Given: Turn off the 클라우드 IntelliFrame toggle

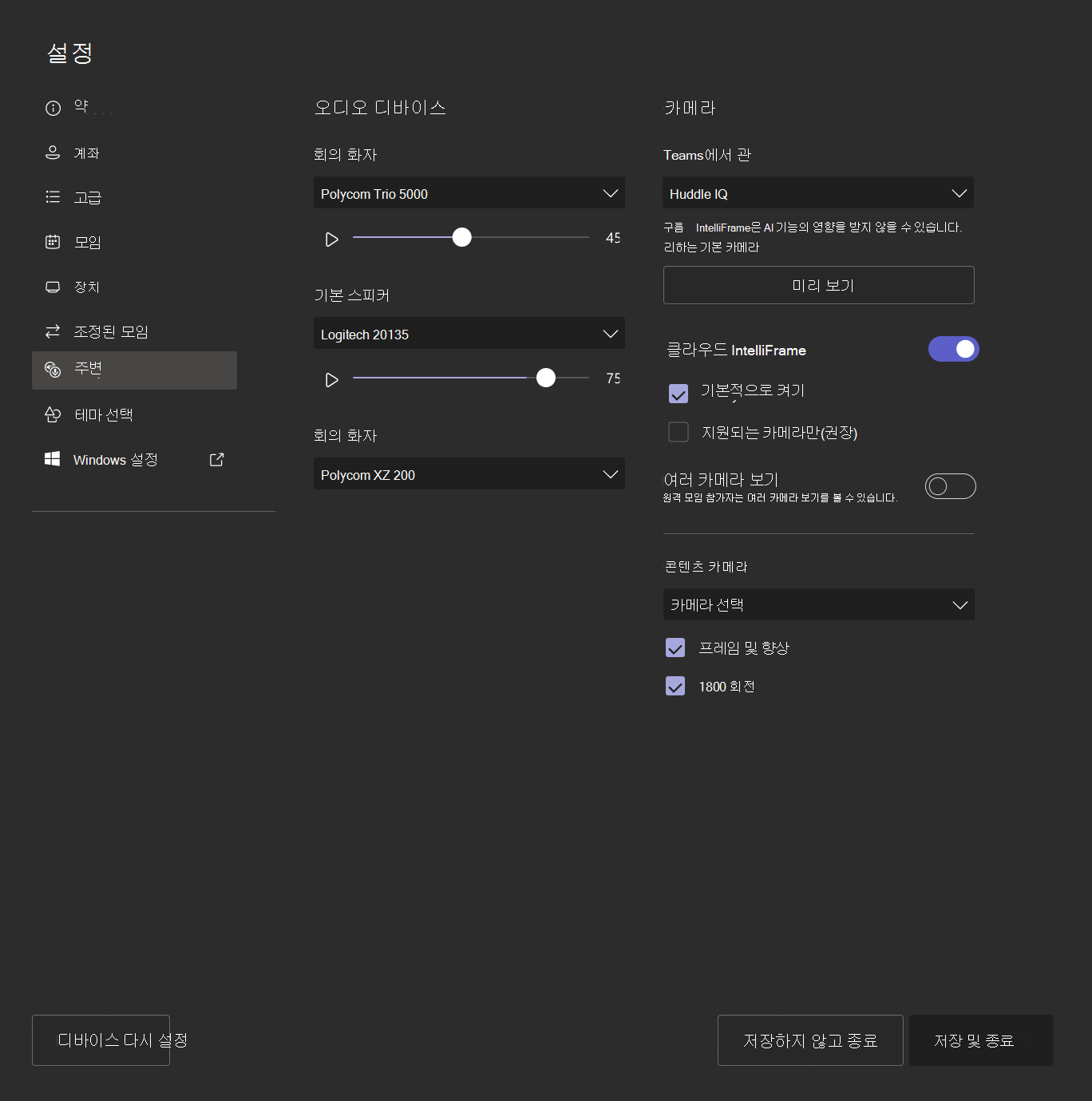Looking at the screenshot, I should (953, 349).
